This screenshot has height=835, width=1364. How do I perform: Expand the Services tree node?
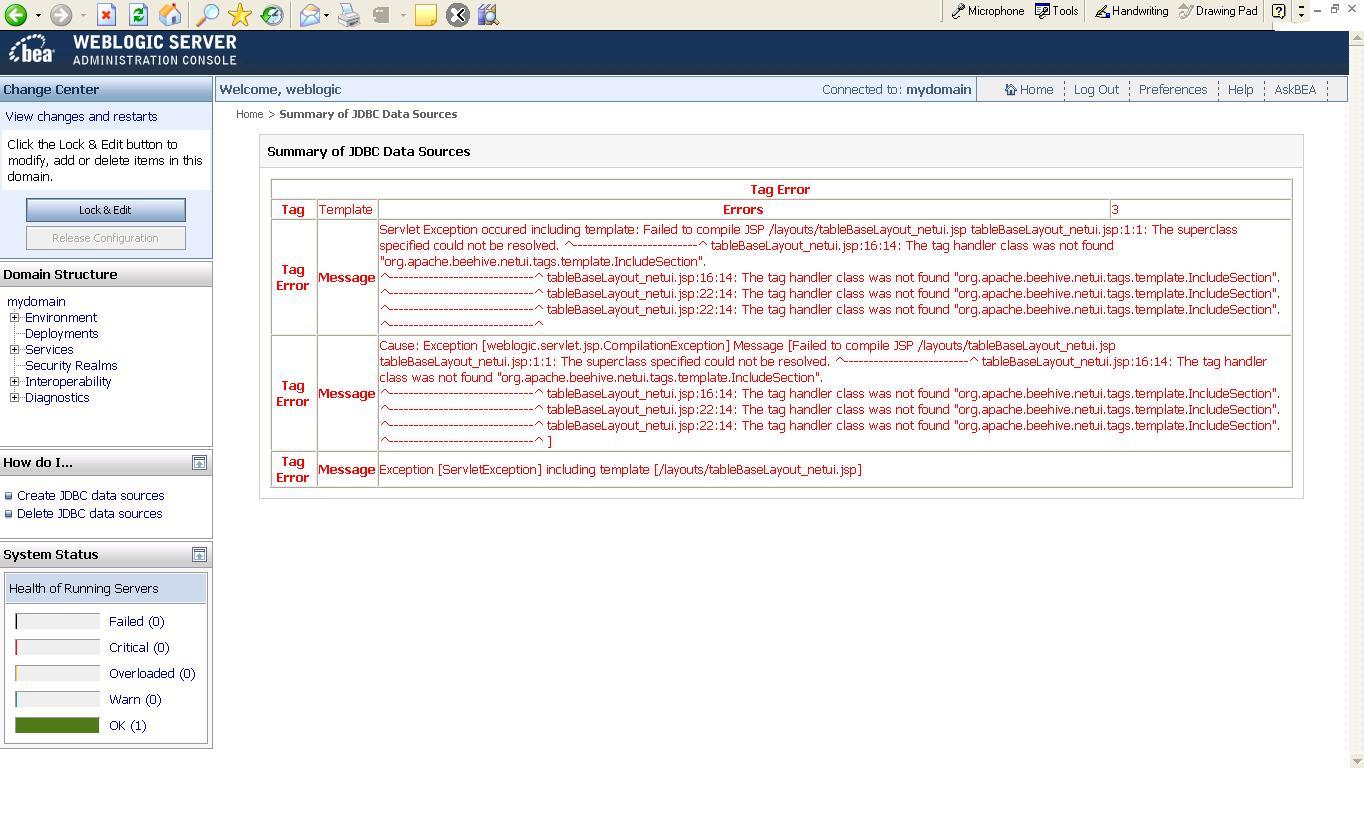pyautogui.click(x=15, y=350)
